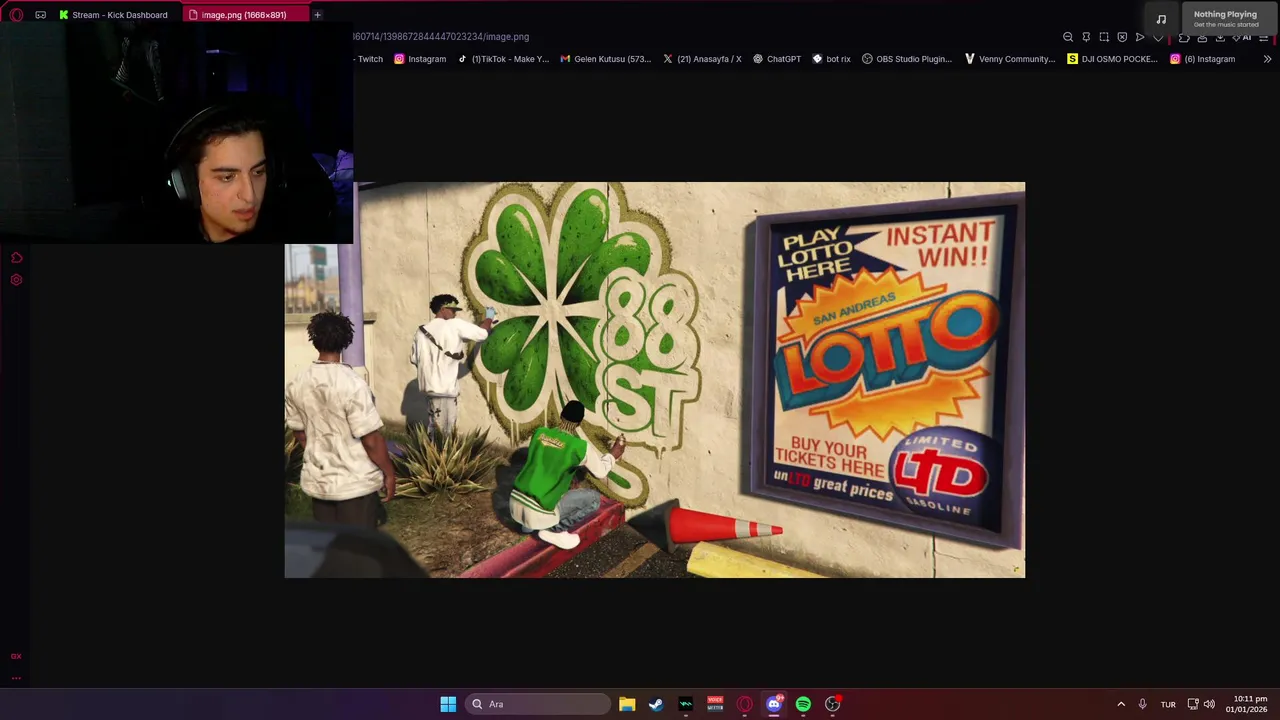Open sidebar three-dots settings
This screenshot has width=1280, height=720.
tap(16, 677)
